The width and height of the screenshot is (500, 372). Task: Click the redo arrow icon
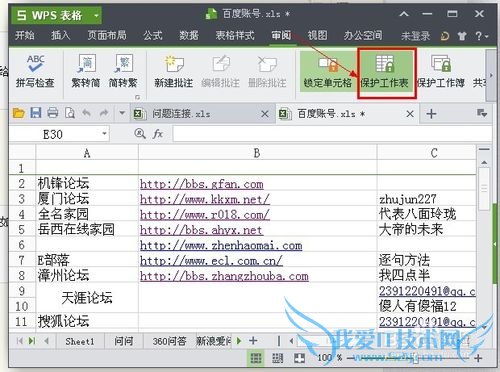(x=104, y=113)
